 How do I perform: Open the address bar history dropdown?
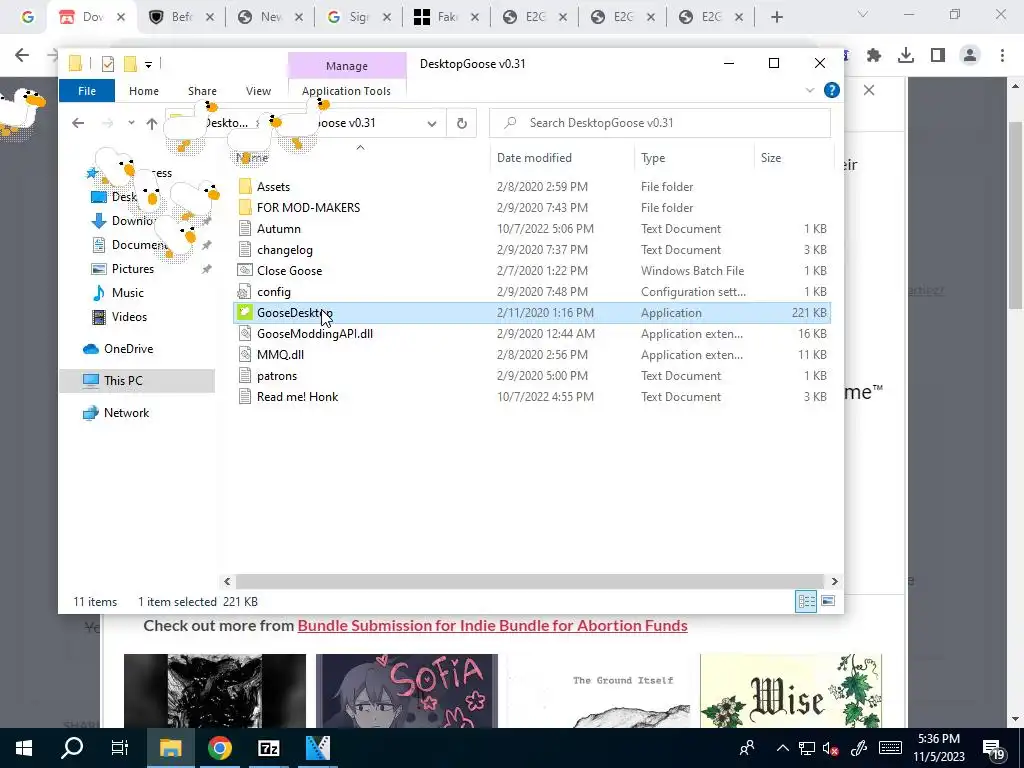pyautogui.click(x=432, y=123)
